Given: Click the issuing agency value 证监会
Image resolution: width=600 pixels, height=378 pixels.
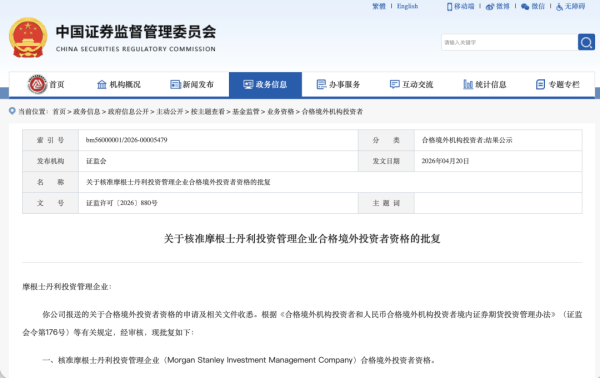Looking at the screenshot, I should pyautogui.click(x=96, y=161).
